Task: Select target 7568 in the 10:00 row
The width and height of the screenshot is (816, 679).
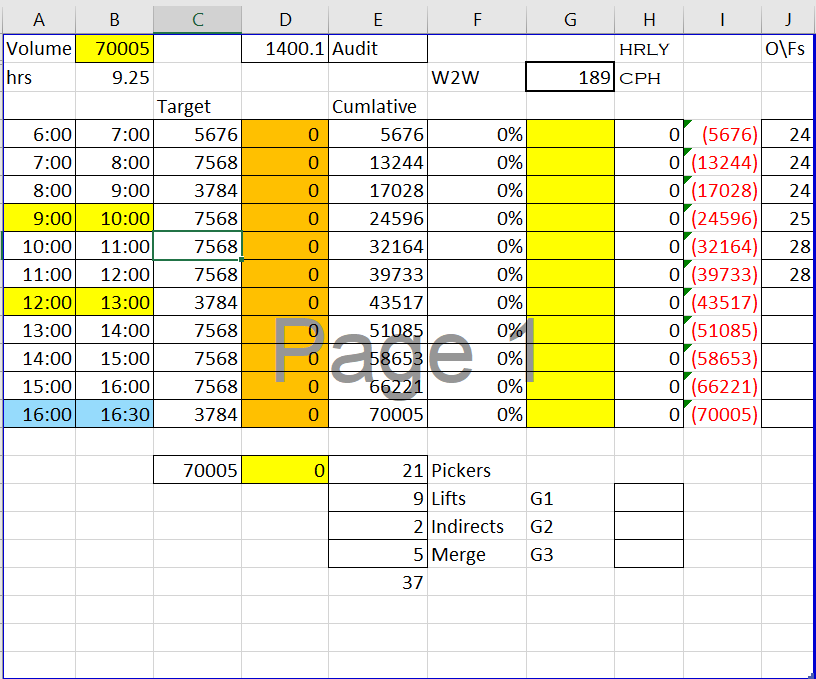Action: pyautogui.click(x=197, y=246)
